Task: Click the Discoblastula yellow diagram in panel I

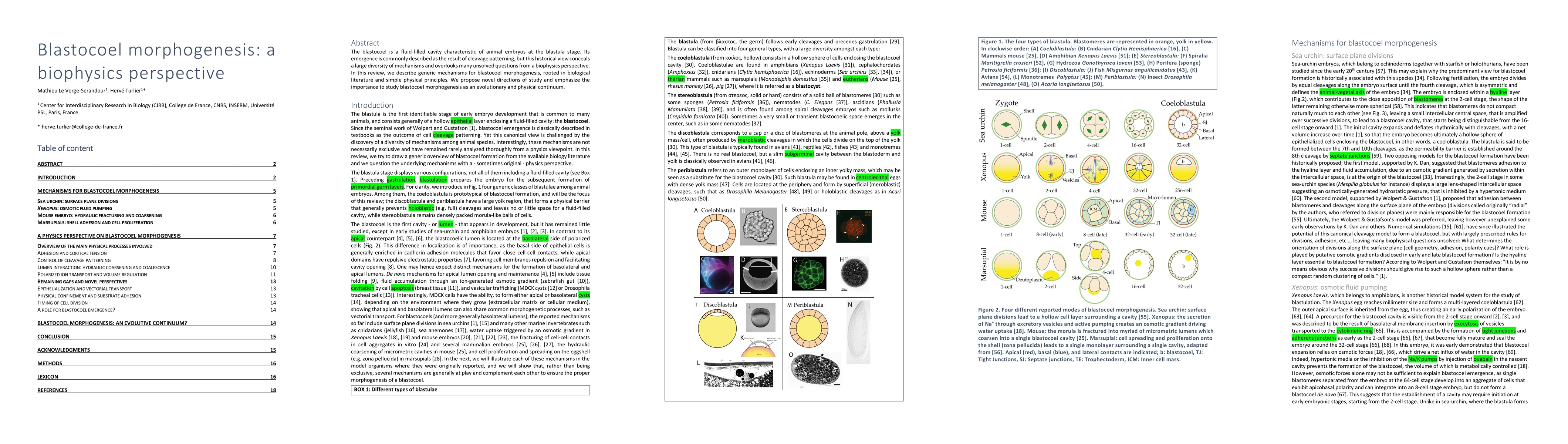Action: point(717,330)
